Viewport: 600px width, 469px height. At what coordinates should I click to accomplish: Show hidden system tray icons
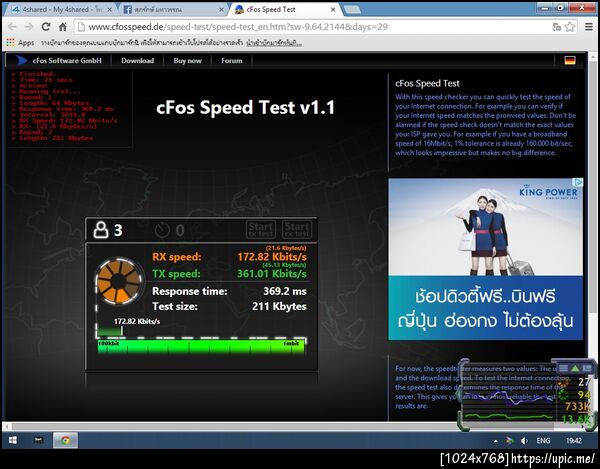tap(496, 441)
